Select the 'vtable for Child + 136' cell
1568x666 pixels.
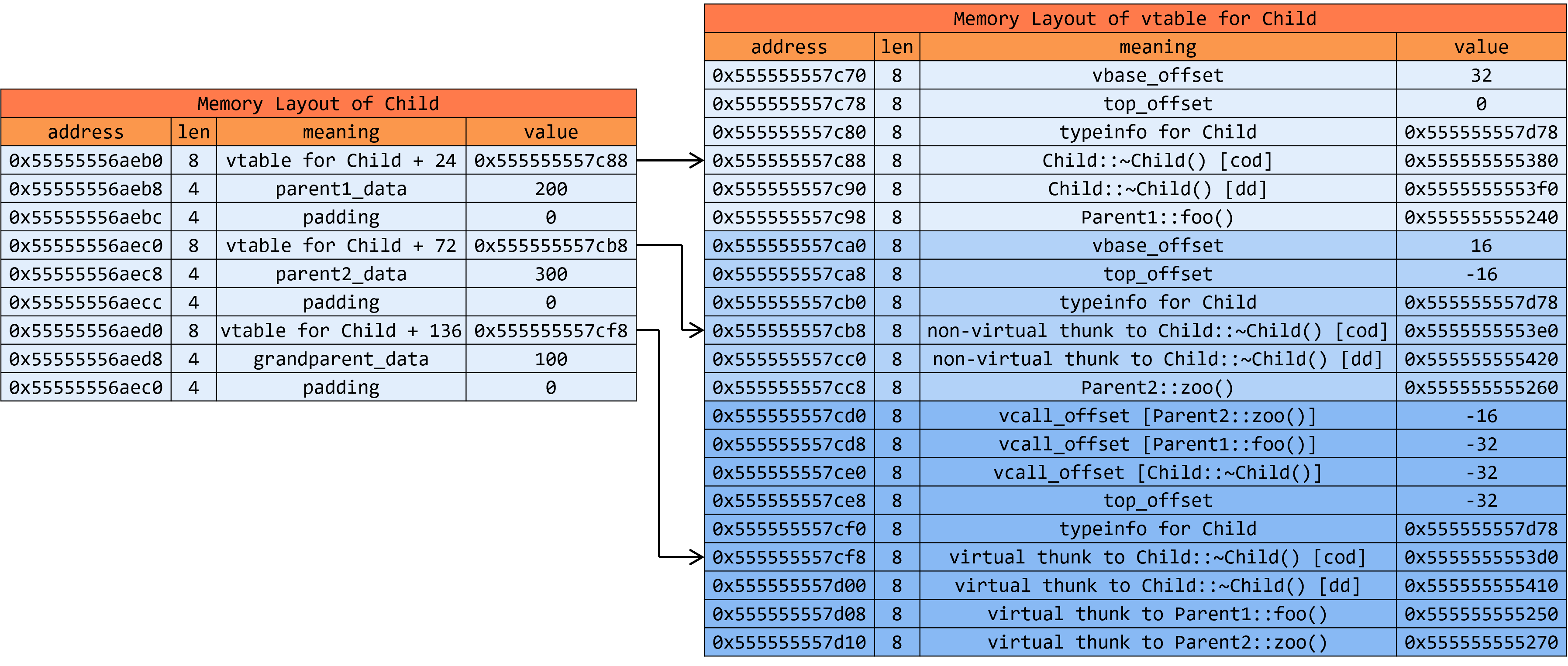tap(341, 330)
